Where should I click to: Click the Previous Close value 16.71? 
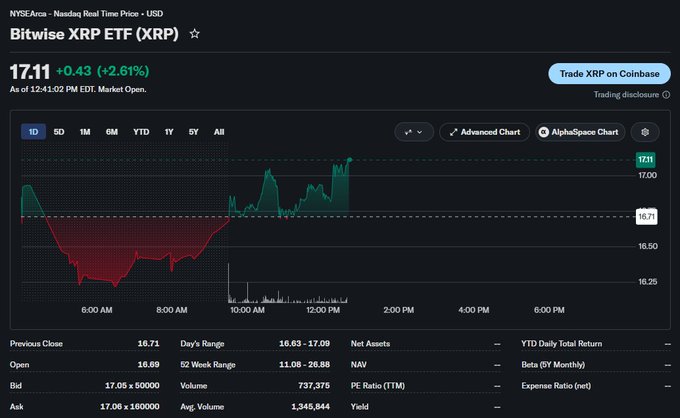(x=148, y=343)
